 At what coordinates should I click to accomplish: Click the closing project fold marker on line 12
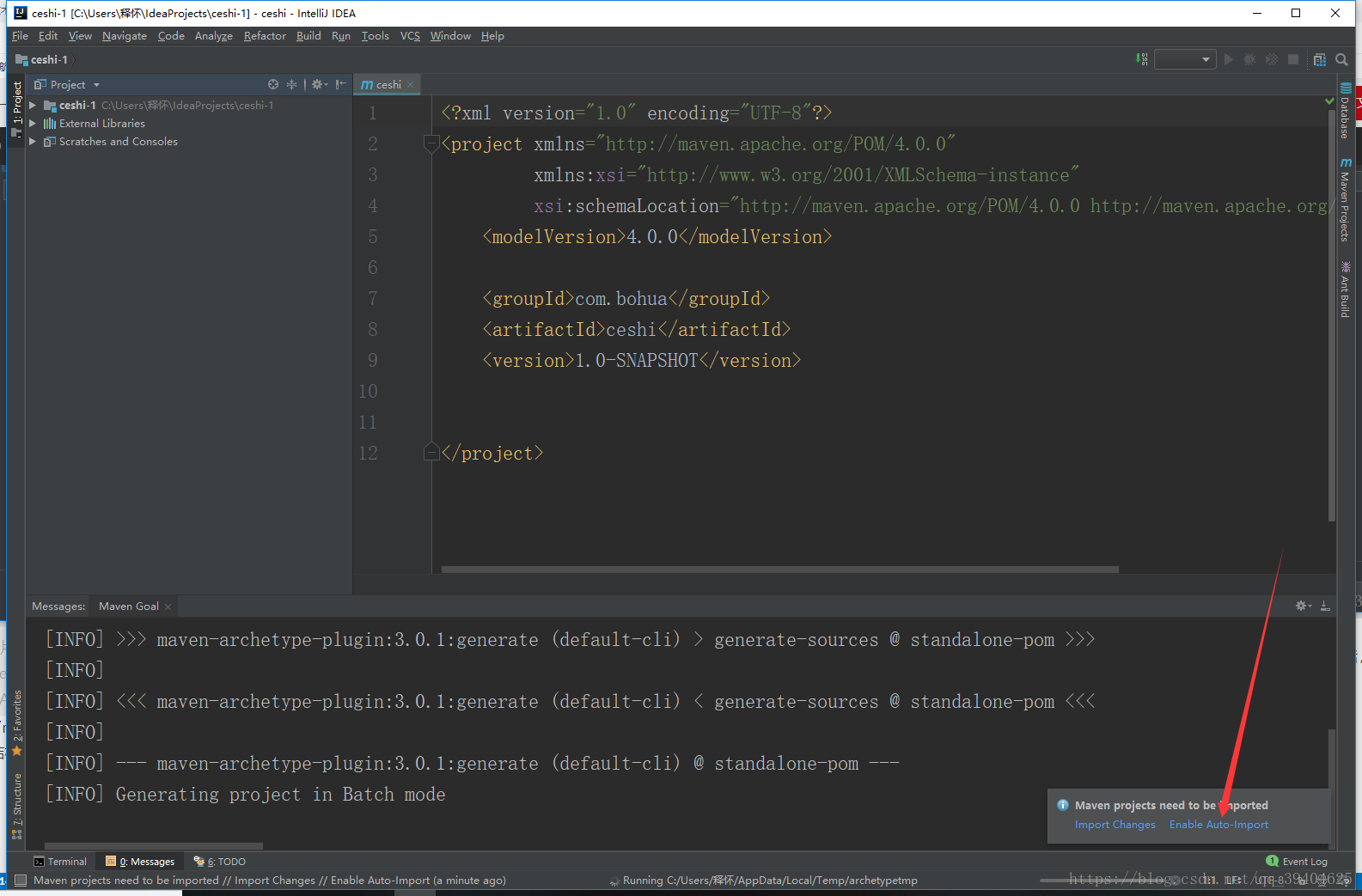pos(431,452)
